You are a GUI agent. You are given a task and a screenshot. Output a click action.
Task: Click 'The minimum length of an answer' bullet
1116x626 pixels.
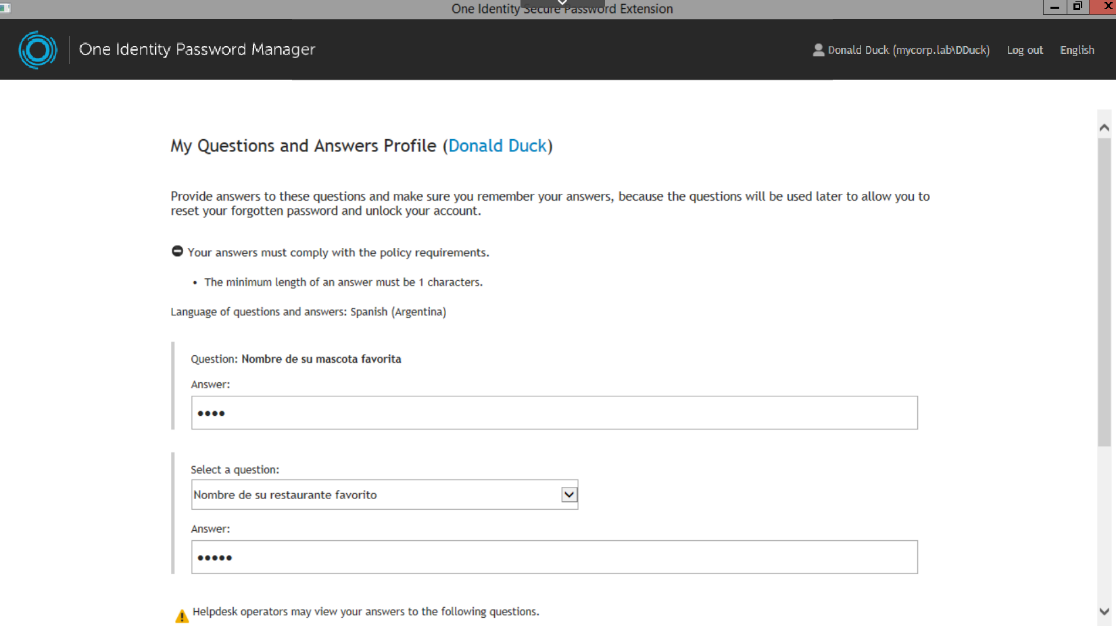(x=343, y=282)
